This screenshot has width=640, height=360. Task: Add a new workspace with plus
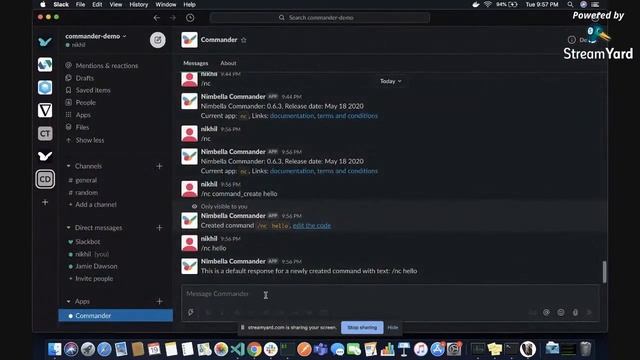pyautogui.click(x=45, y=202)
